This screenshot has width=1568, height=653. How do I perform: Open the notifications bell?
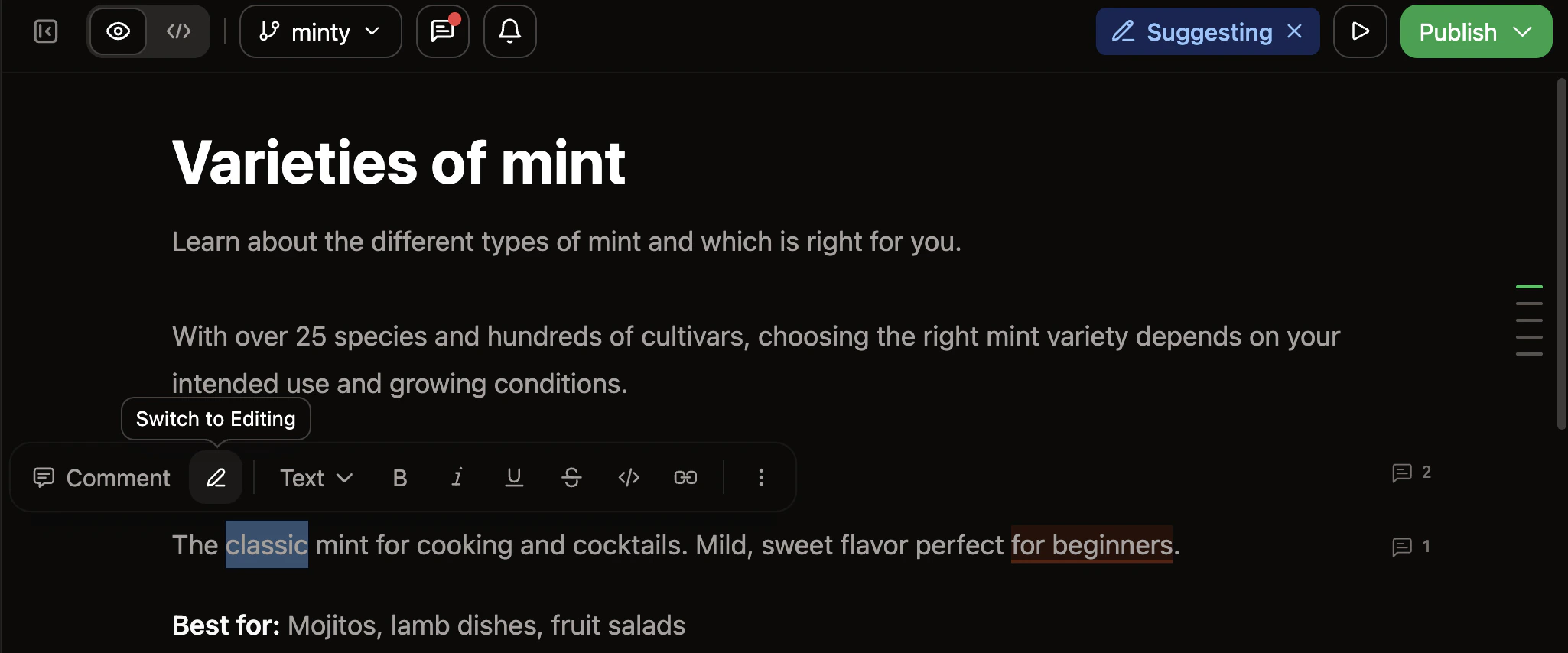coord(509,31)
